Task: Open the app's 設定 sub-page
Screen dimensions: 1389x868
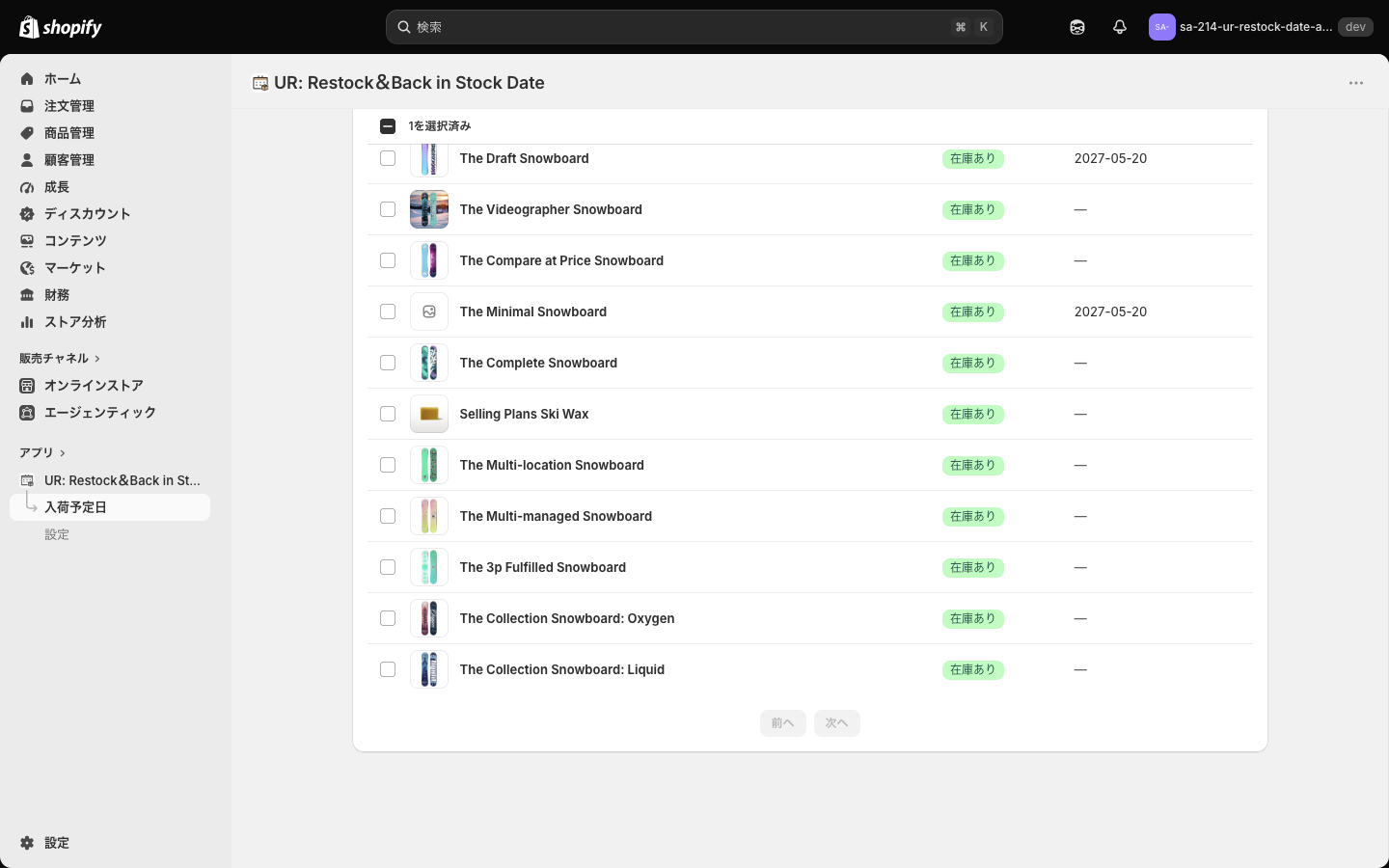Action: (57, 534)
